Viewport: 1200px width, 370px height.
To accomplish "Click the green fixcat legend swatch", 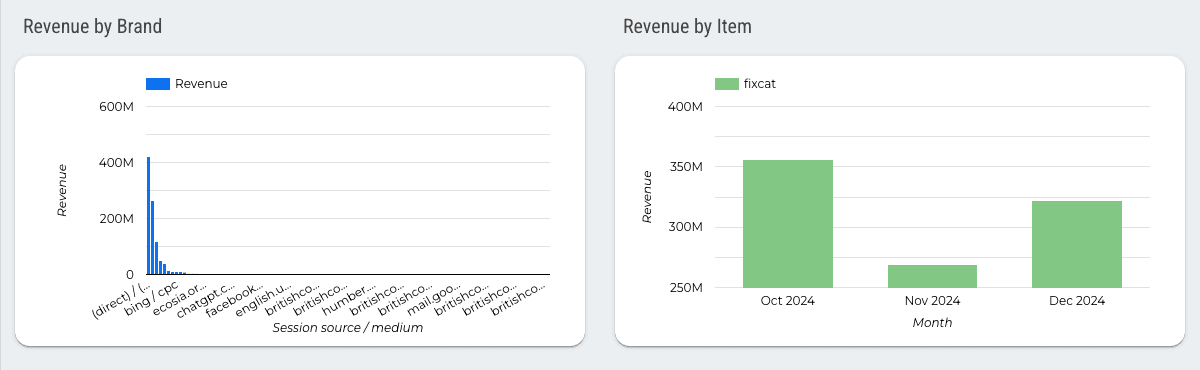I will [727, 84].
